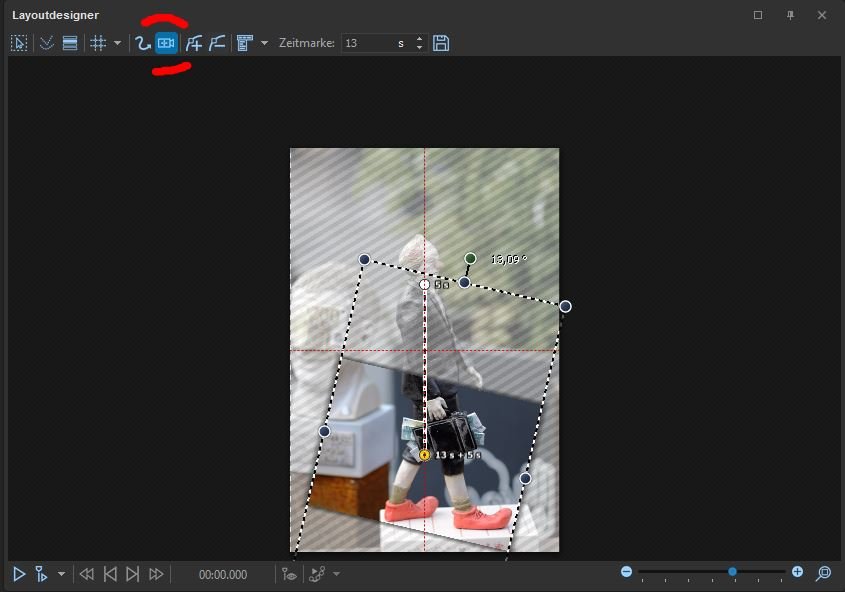Expand the play-from-here options arrow
The image size is (845, 592).
(x=62, y=574)
